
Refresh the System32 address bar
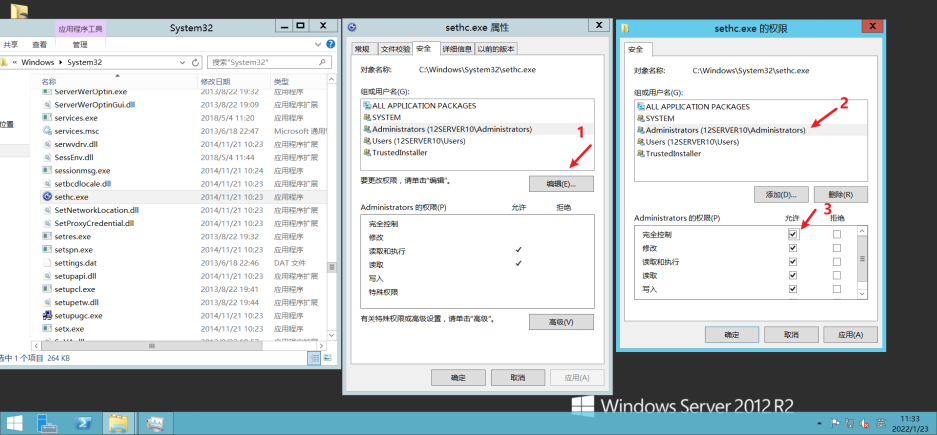195,62
